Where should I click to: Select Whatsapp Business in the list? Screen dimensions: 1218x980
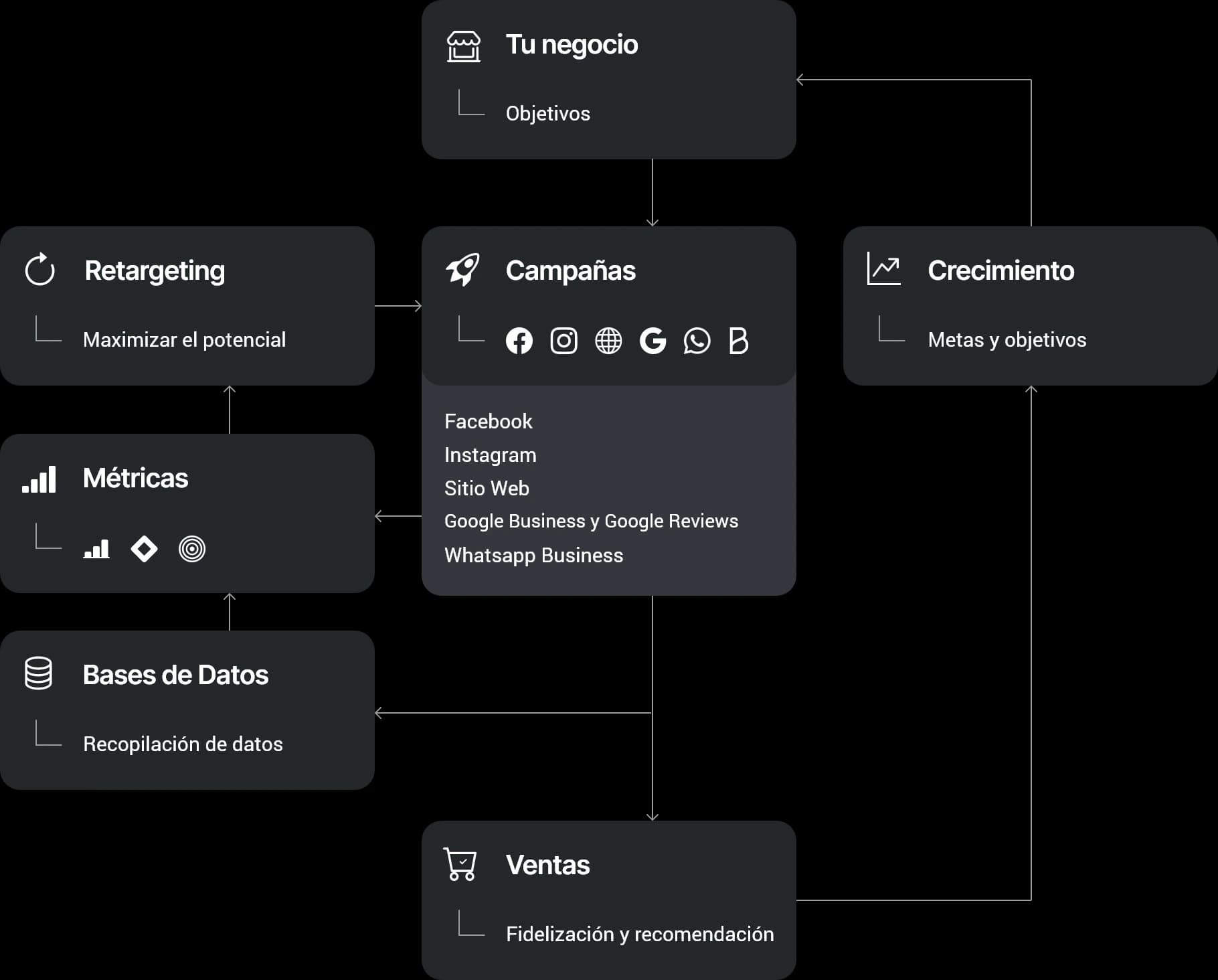pos(533,555)
